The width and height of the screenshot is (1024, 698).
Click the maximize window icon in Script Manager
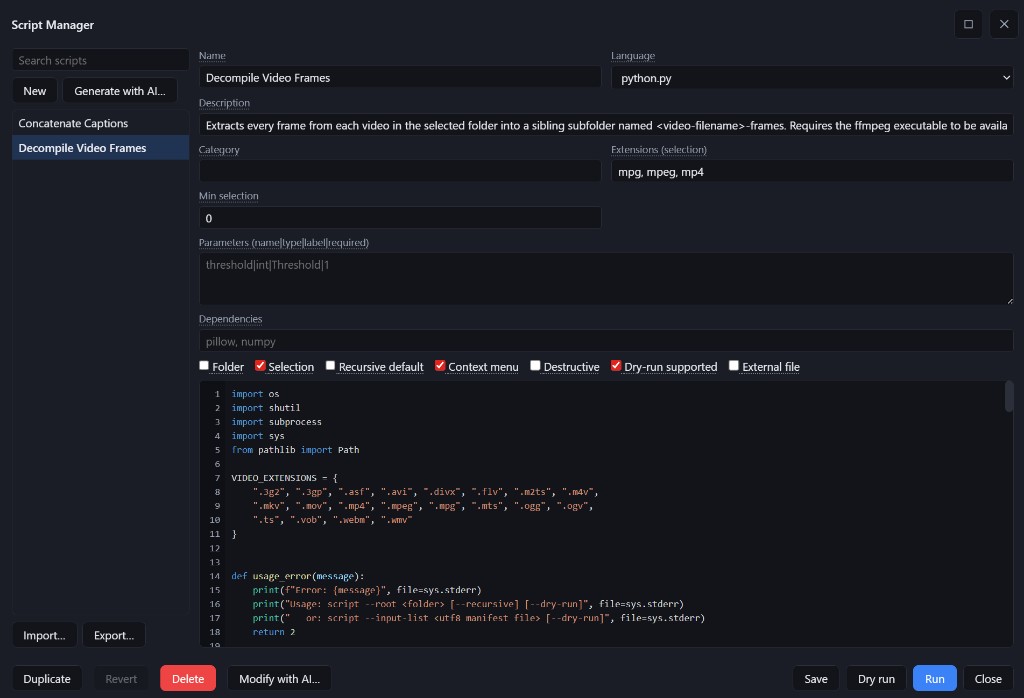tap(968, 24)
